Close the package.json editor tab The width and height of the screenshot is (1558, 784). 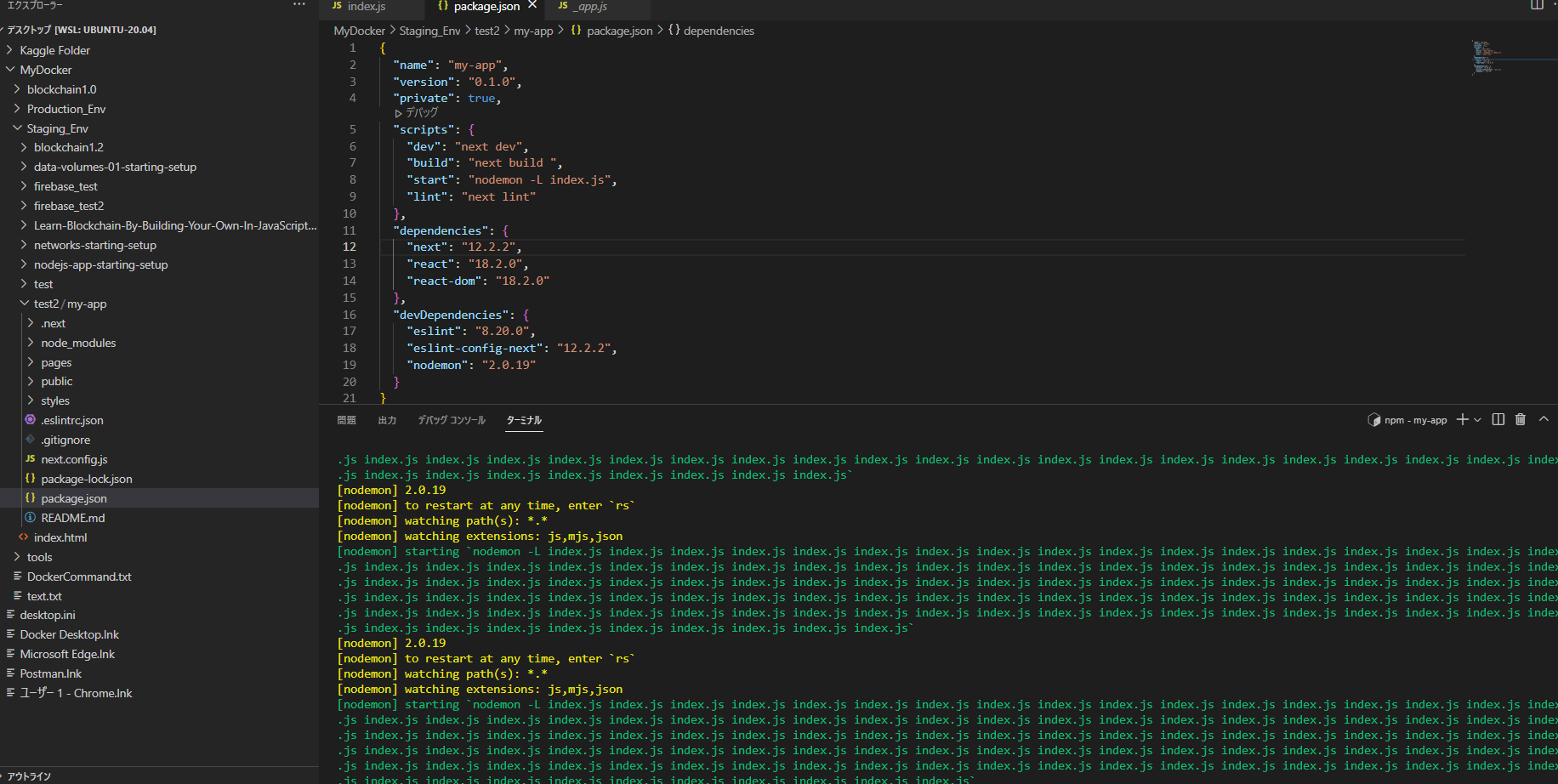point(532,6)
